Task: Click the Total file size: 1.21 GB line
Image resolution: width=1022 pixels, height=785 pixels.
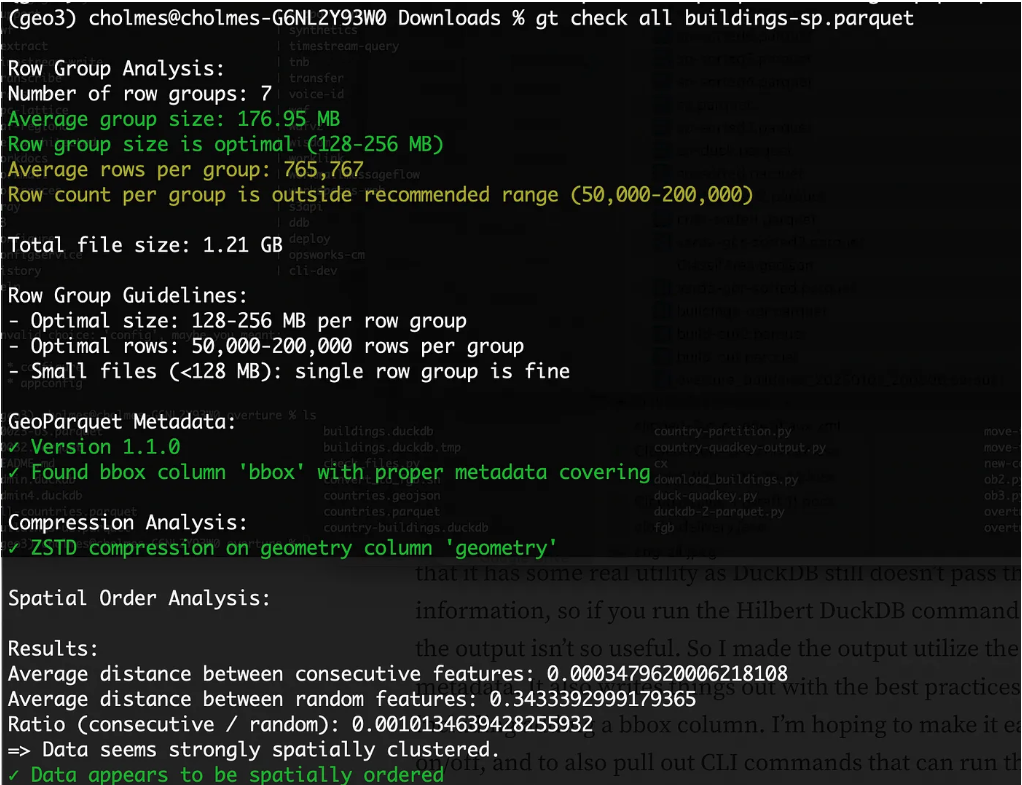Action: [x=145, y=245]
